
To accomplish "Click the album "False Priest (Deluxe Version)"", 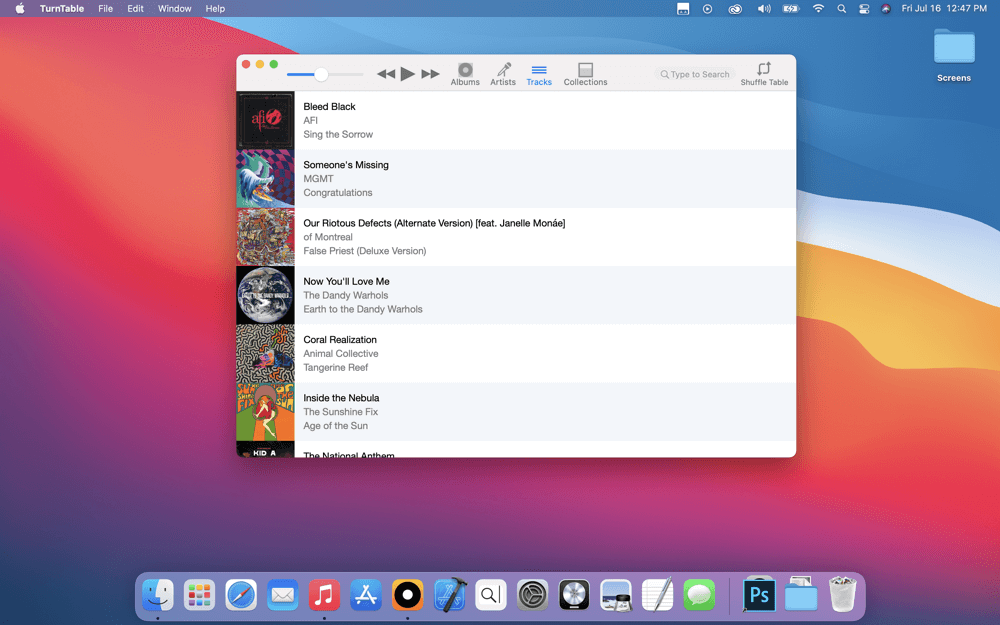I will pyautogui.click(x=365, y=251).
